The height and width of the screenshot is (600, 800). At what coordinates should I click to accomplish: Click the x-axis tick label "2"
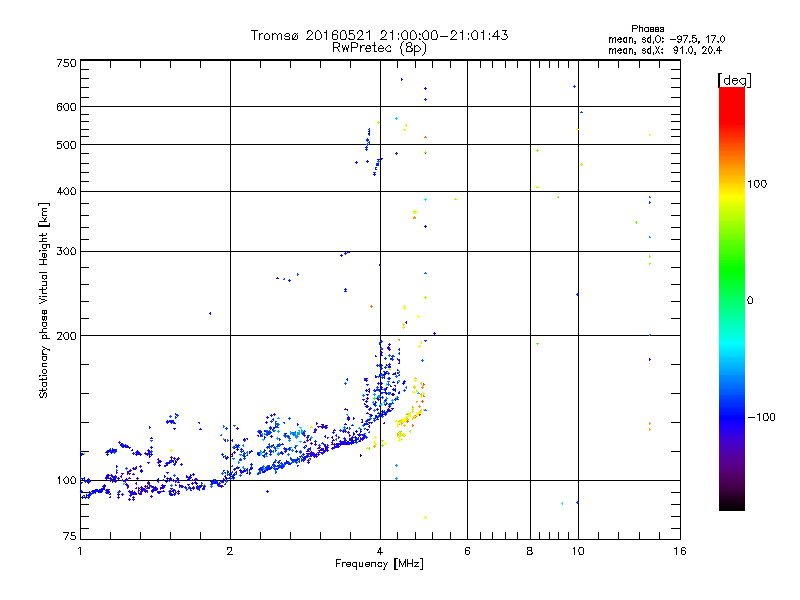[x=230, y=551]
